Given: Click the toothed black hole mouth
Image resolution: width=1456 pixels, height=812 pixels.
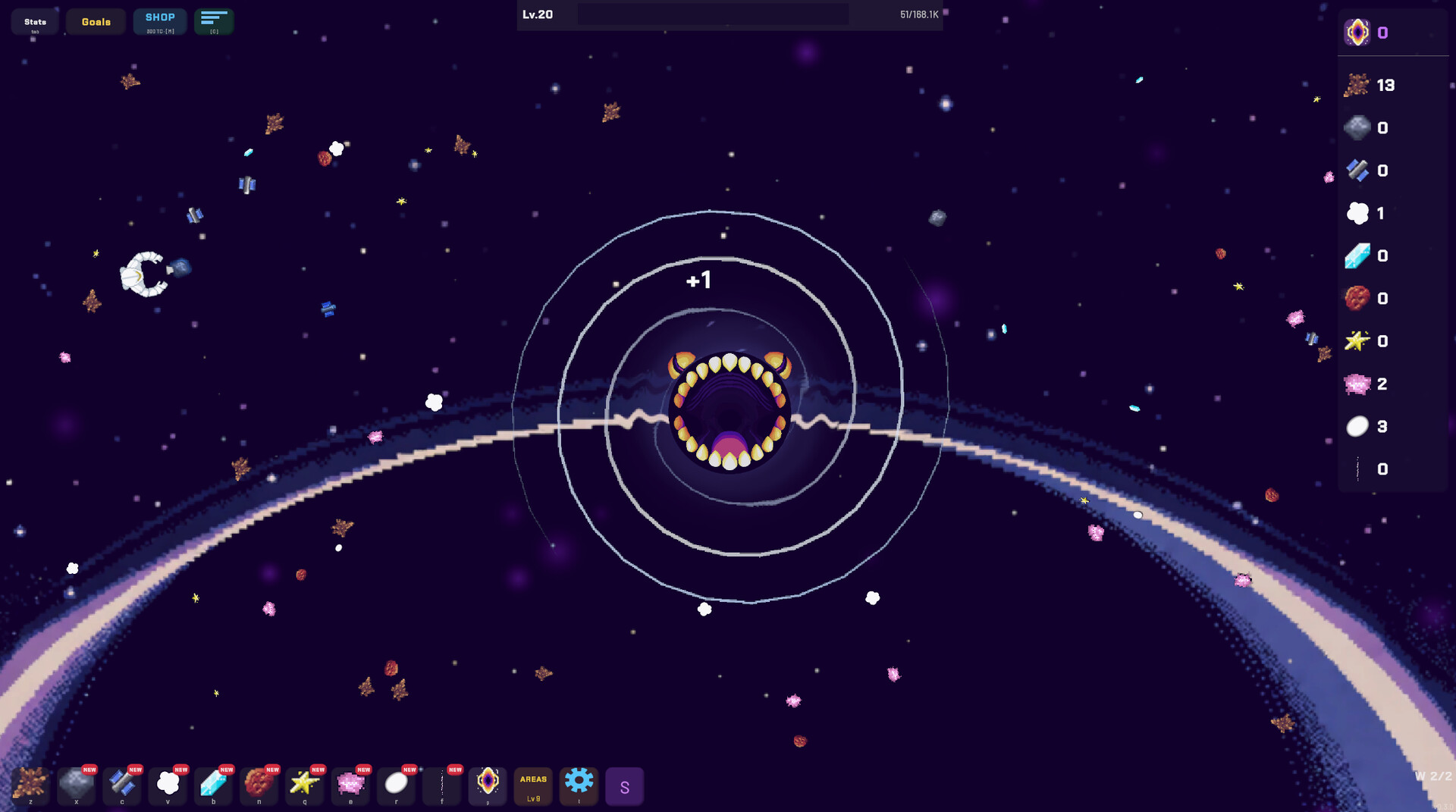Looking at the screenshot, I should tap(730, 412).
